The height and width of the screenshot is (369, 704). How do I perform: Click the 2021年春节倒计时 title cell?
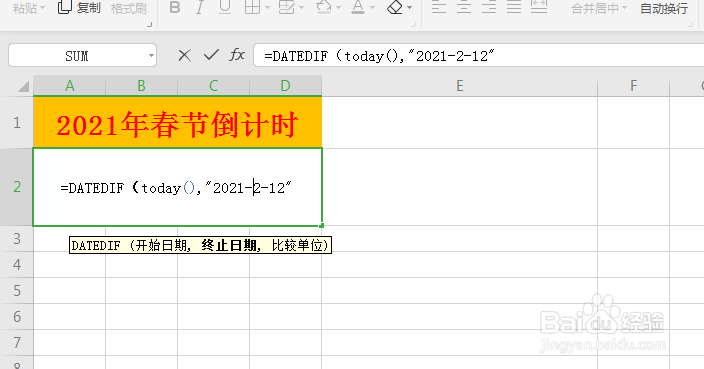(177, 123)
